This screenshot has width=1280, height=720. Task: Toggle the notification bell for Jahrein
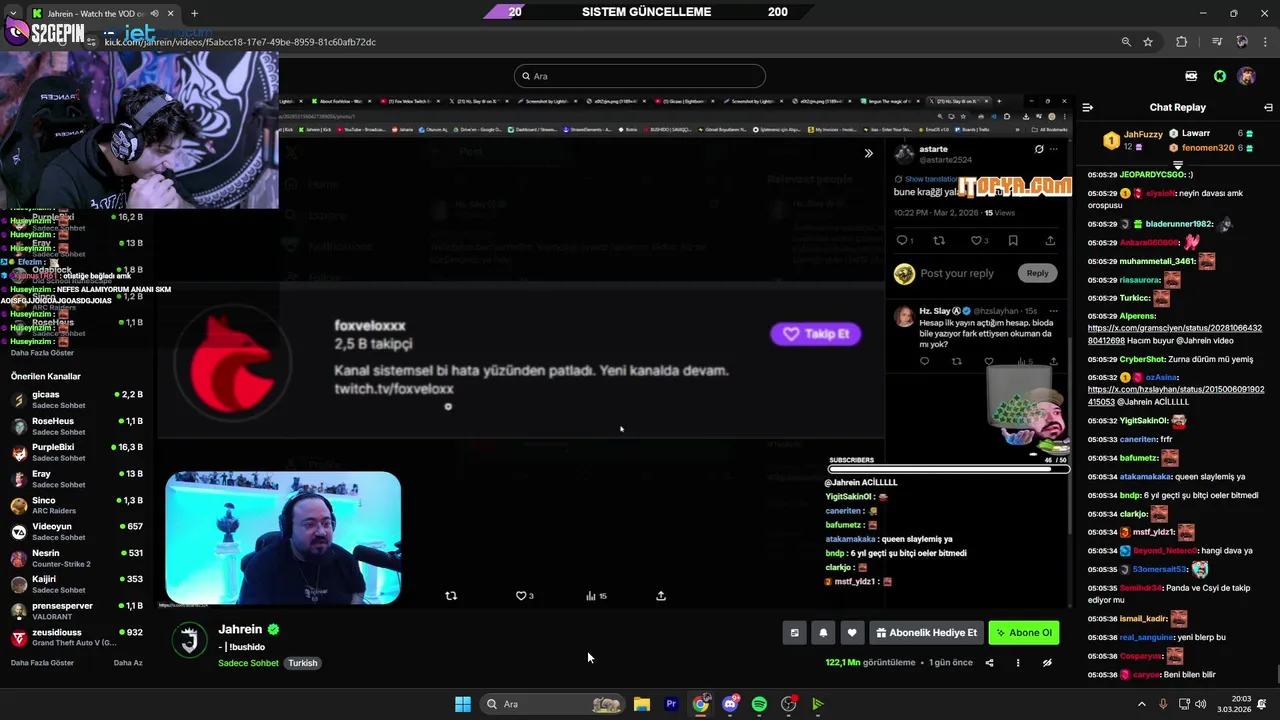pos(823,632)
